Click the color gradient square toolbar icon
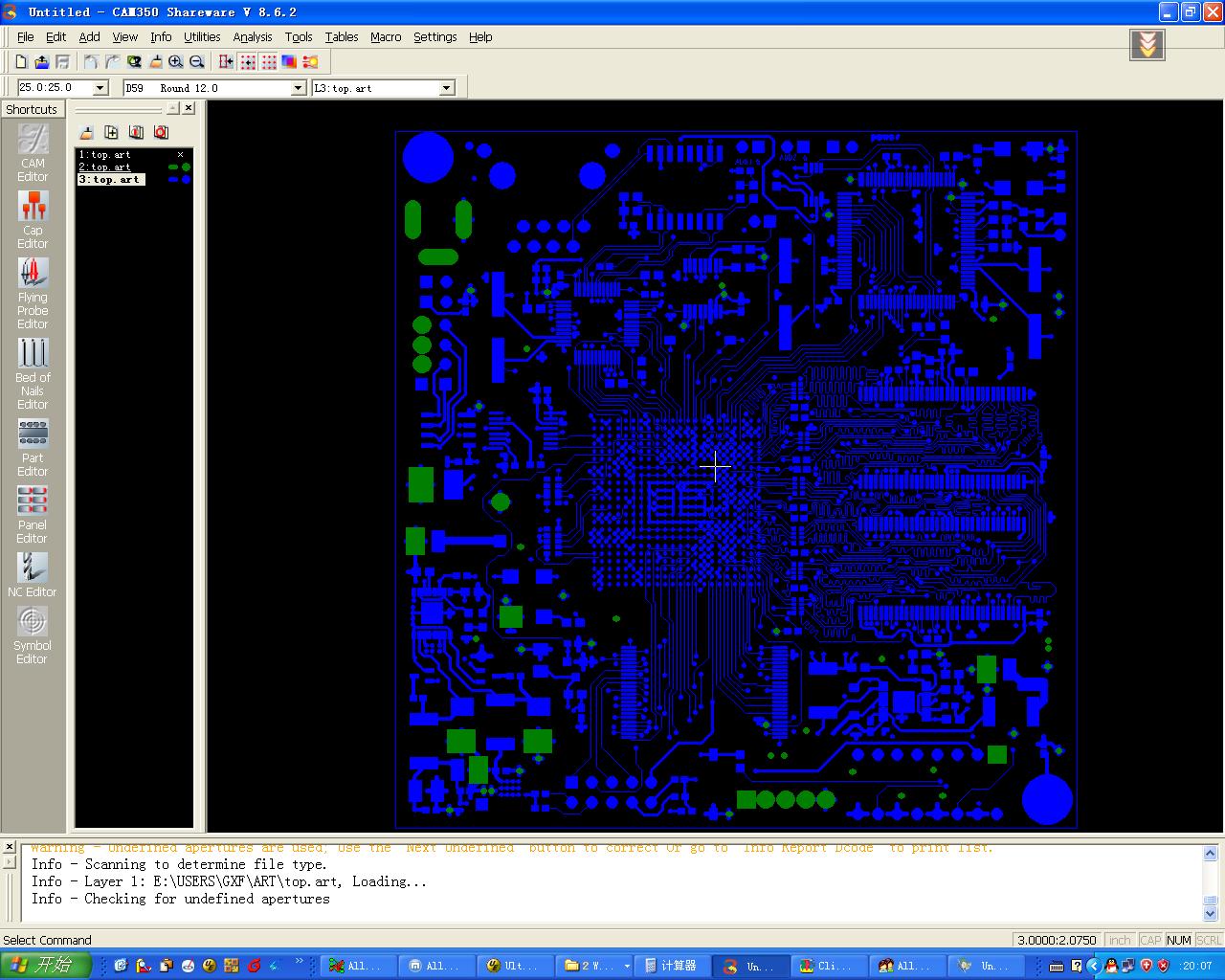The height and width of the screenshot is (980, 1225). coord(289,61)
